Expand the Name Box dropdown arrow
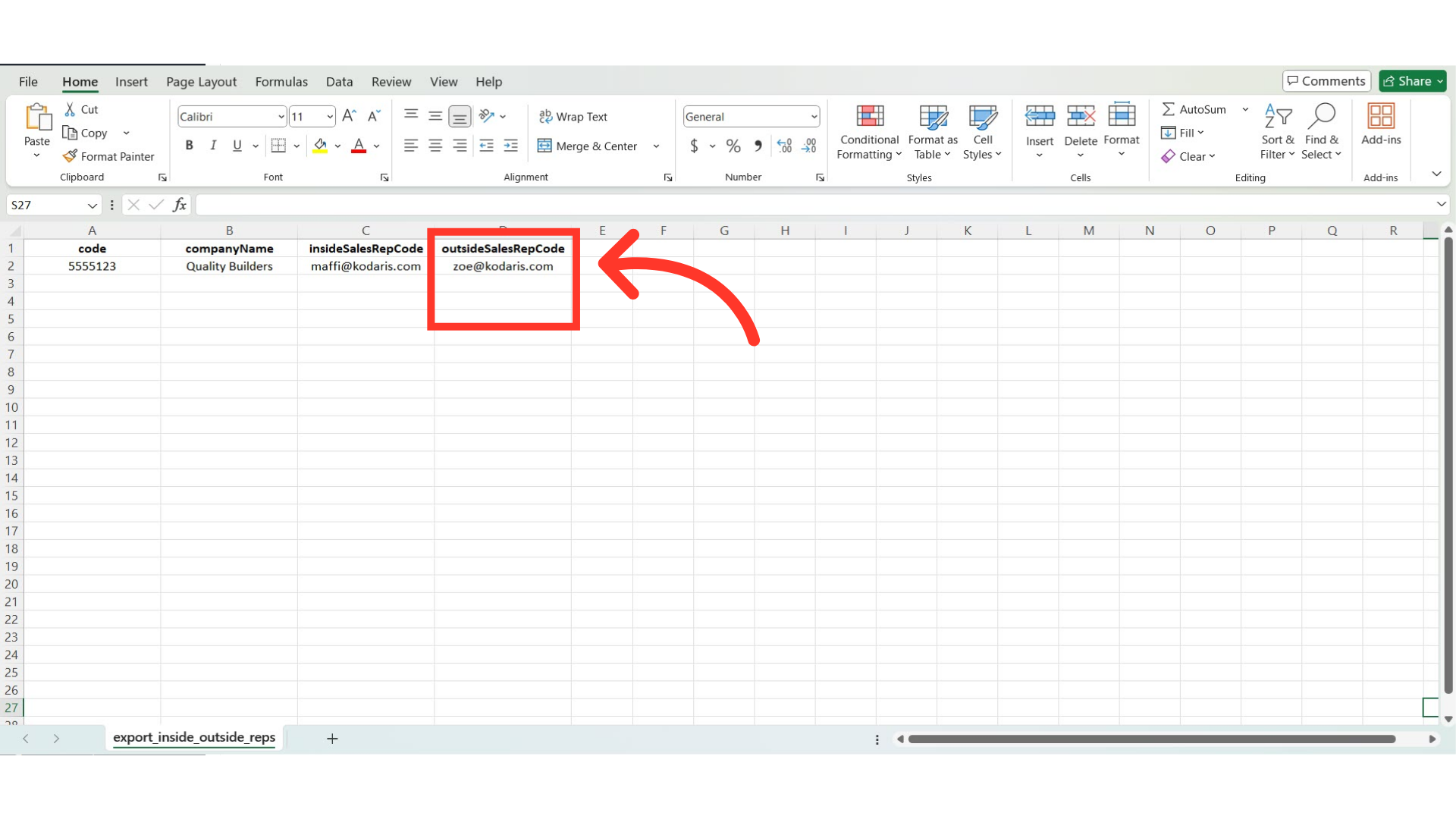Screen dimensions: 1456x819 click(92, 206)
